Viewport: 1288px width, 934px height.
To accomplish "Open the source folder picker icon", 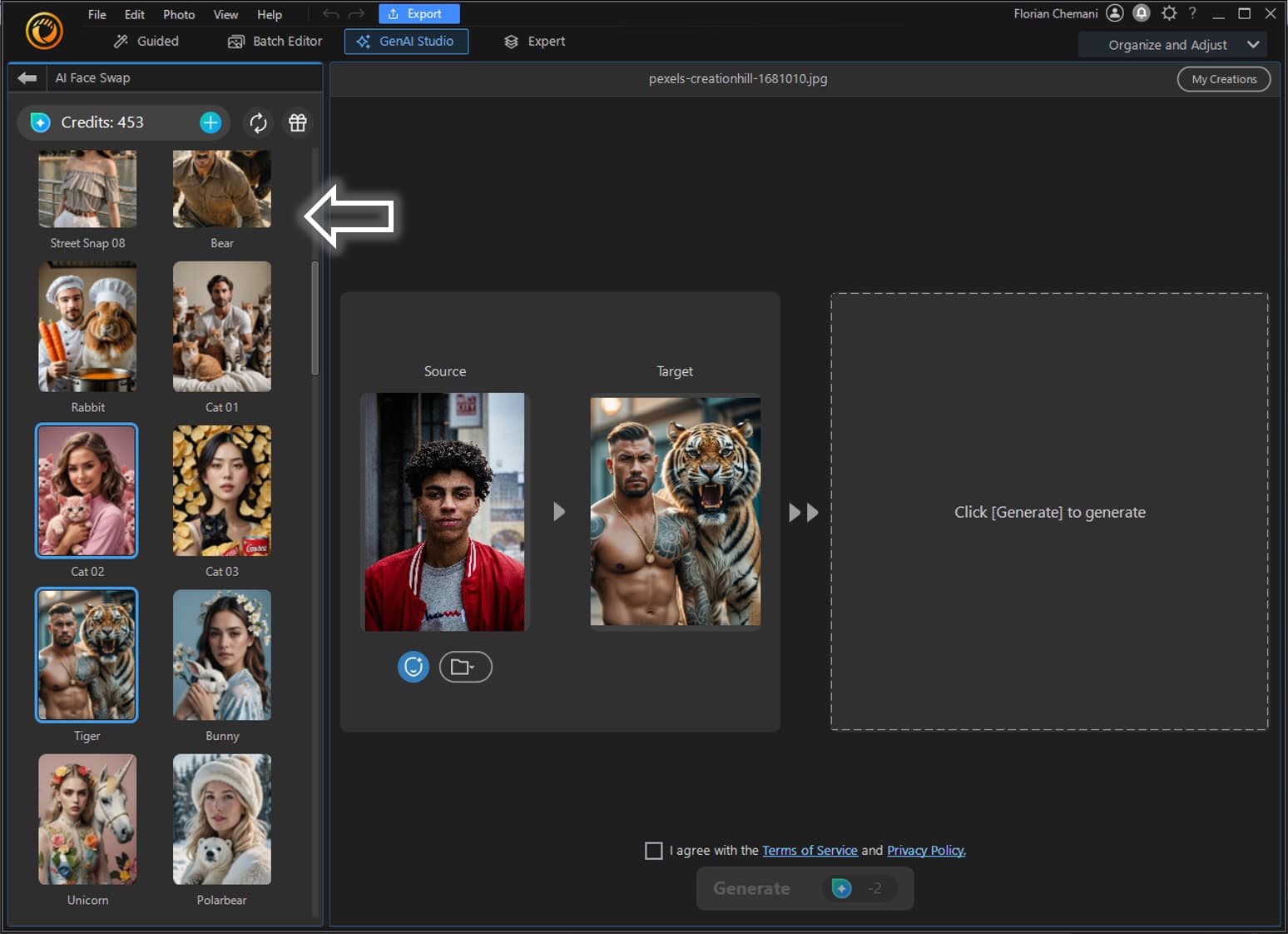I will click(x=465, y=667).
